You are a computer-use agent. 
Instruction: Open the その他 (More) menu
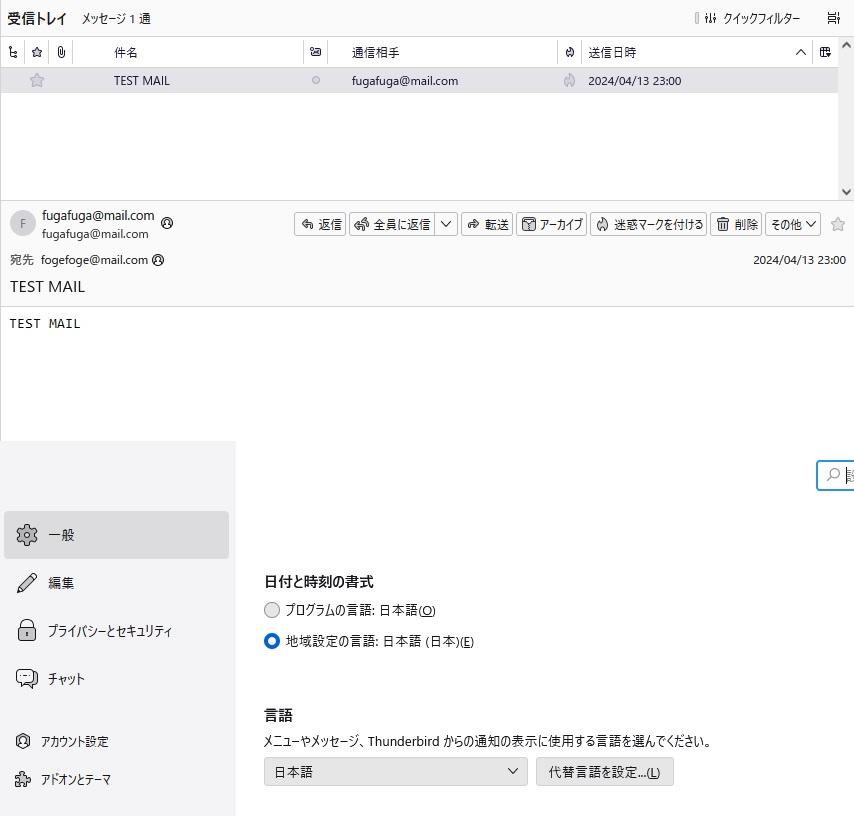pyautogui.click(x=793, y=225)
